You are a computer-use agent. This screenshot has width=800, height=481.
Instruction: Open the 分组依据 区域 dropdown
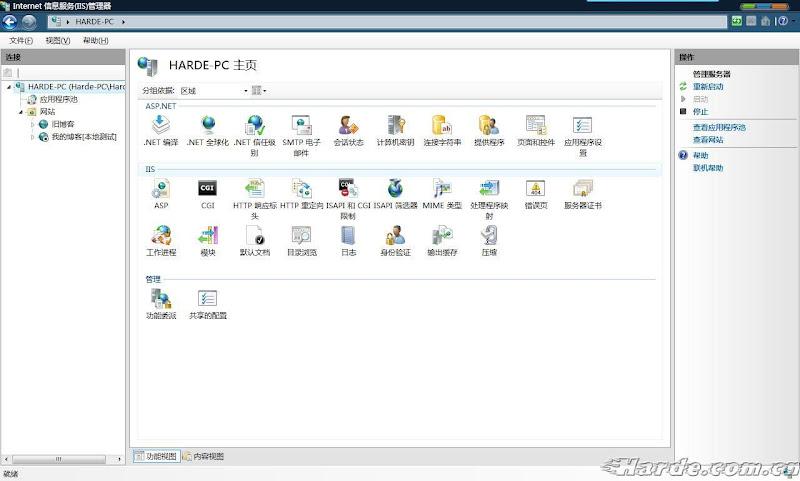coord(213,91)
